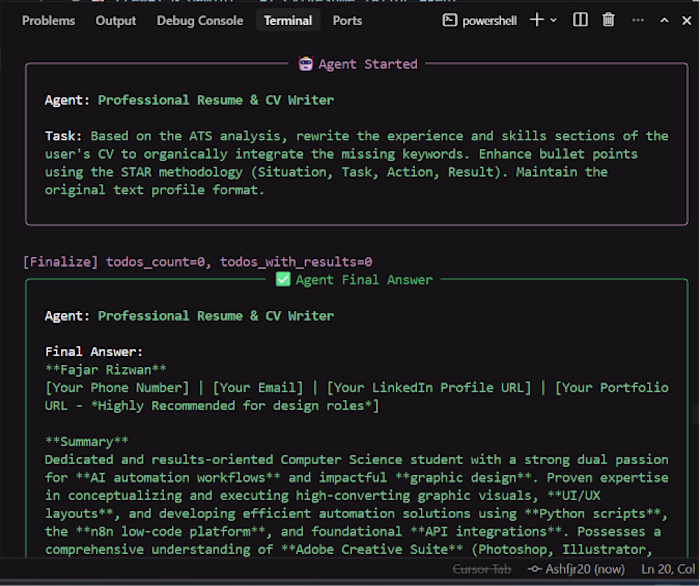Click the green checkmark emoji icon
Viewport: 700px width, 586px height.
(283, 280)
